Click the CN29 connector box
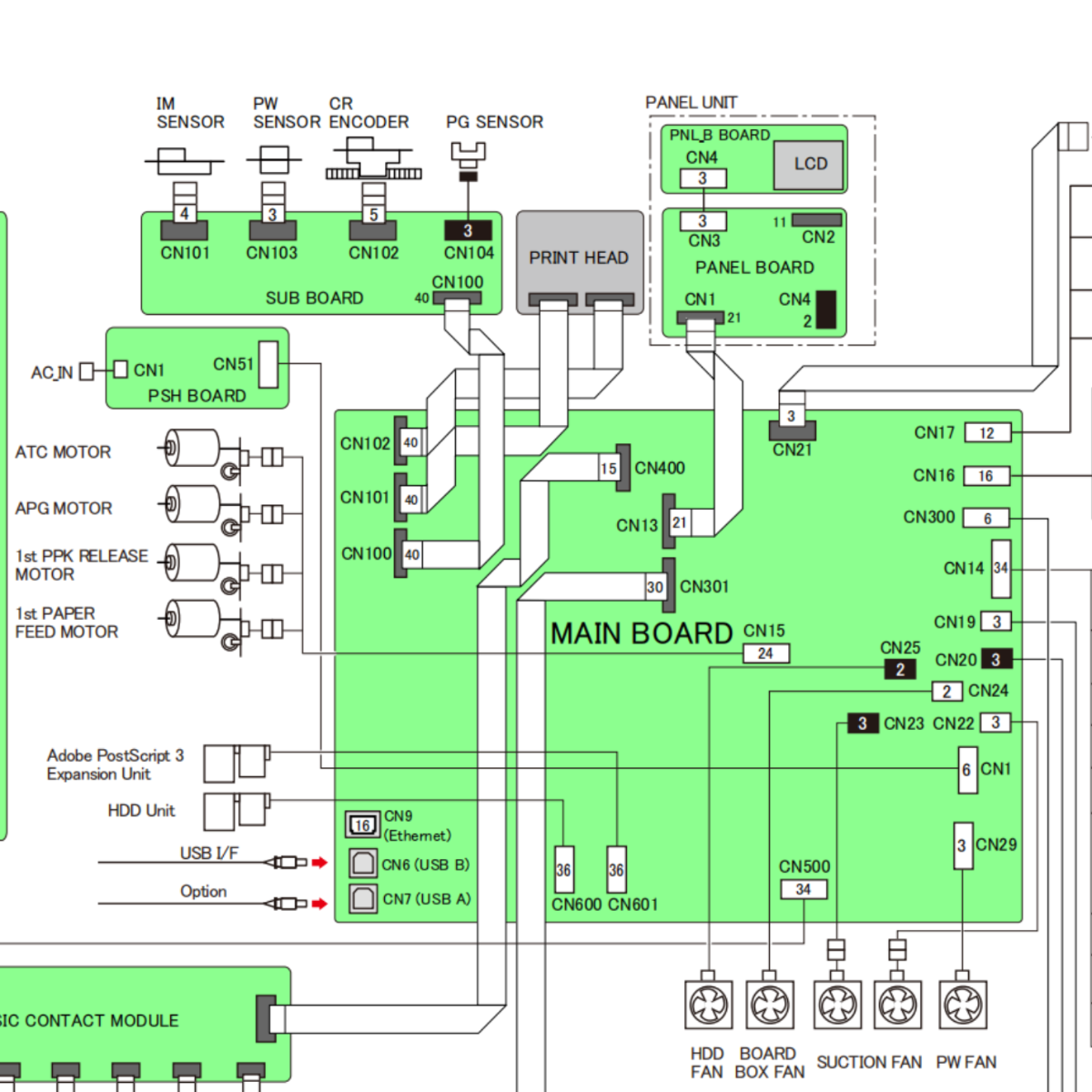1092x1092 pixels. coord(963,845)
